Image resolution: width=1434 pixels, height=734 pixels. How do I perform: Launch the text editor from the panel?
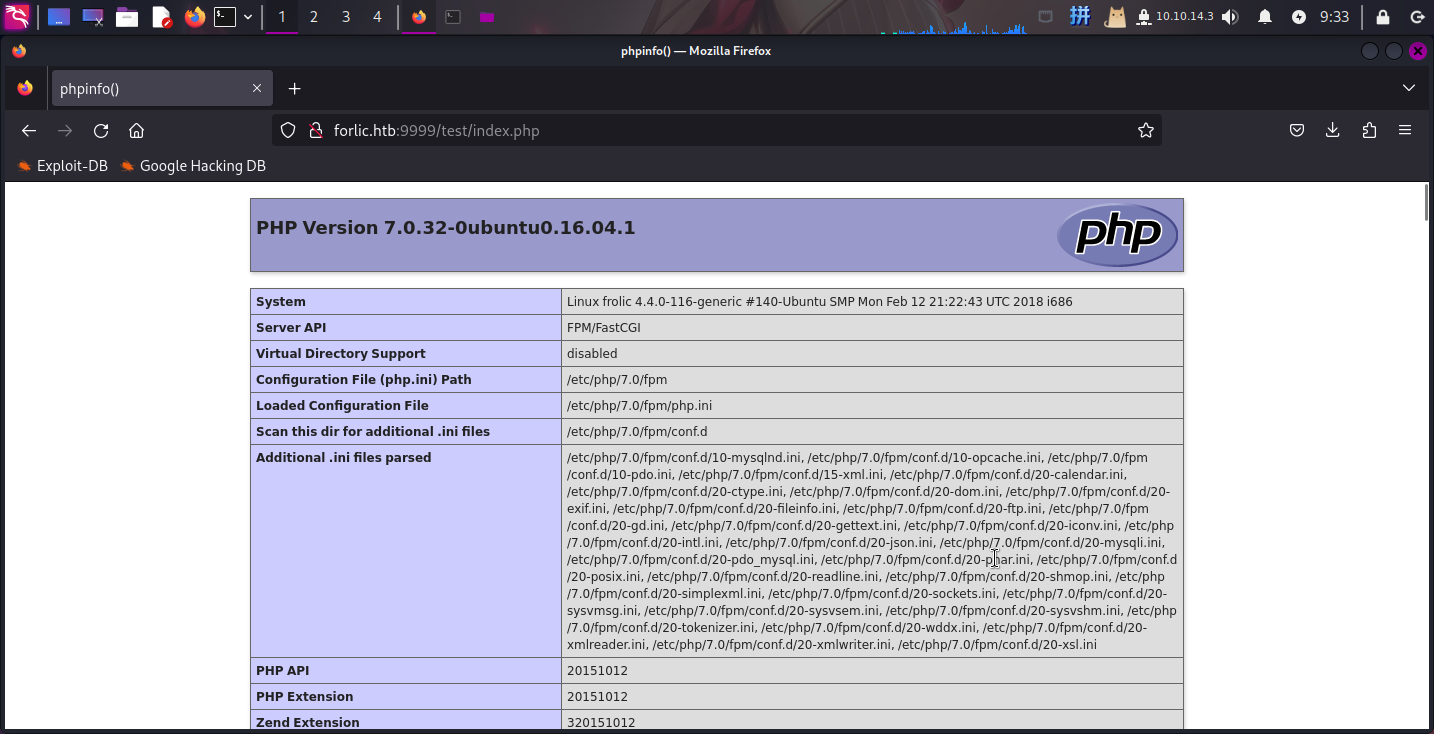(x=161, y=17)
